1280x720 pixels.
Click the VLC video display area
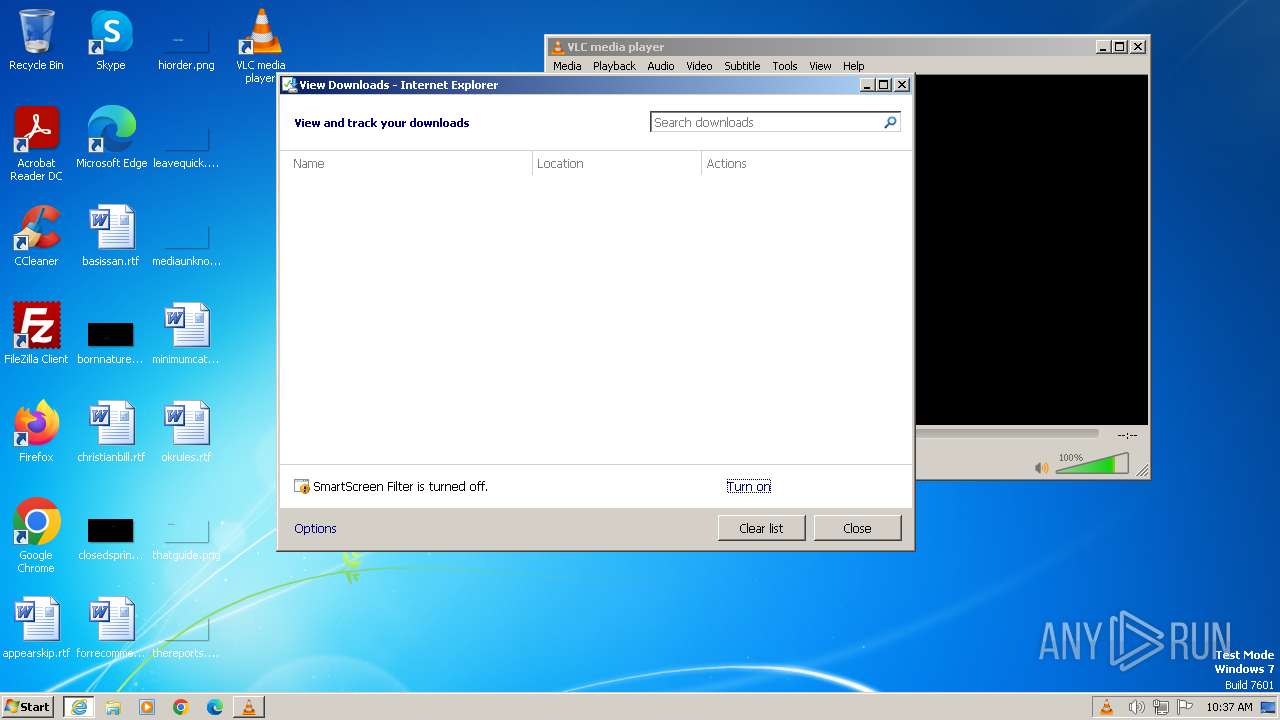tap(1031, 250)
